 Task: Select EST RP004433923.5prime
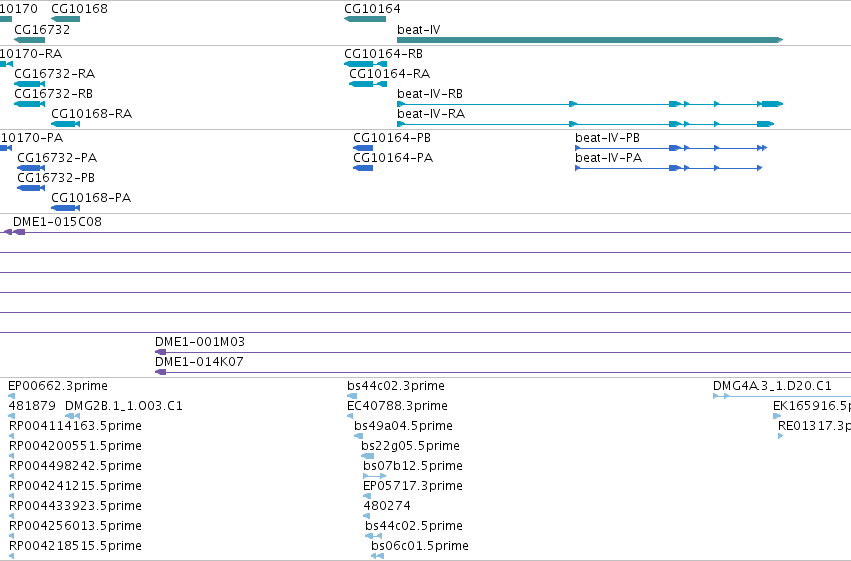75,506
